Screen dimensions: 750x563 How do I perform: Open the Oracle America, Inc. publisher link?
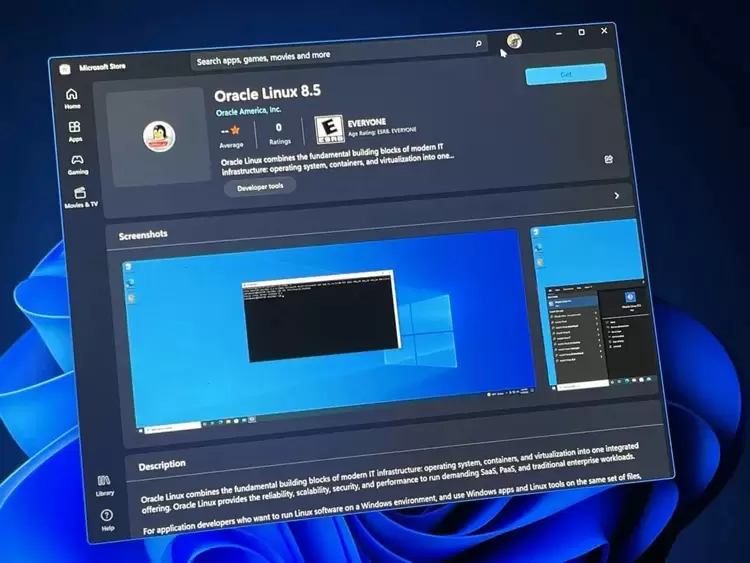247,110
